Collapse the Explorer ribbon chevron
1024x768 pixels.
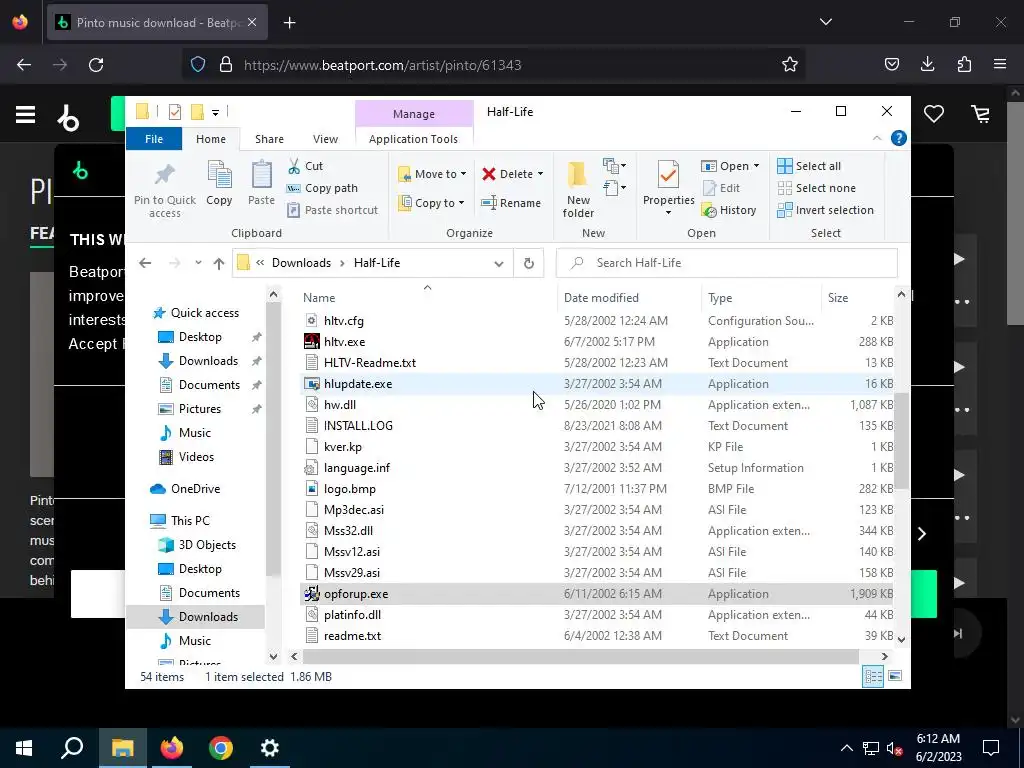tap(877, 138)
